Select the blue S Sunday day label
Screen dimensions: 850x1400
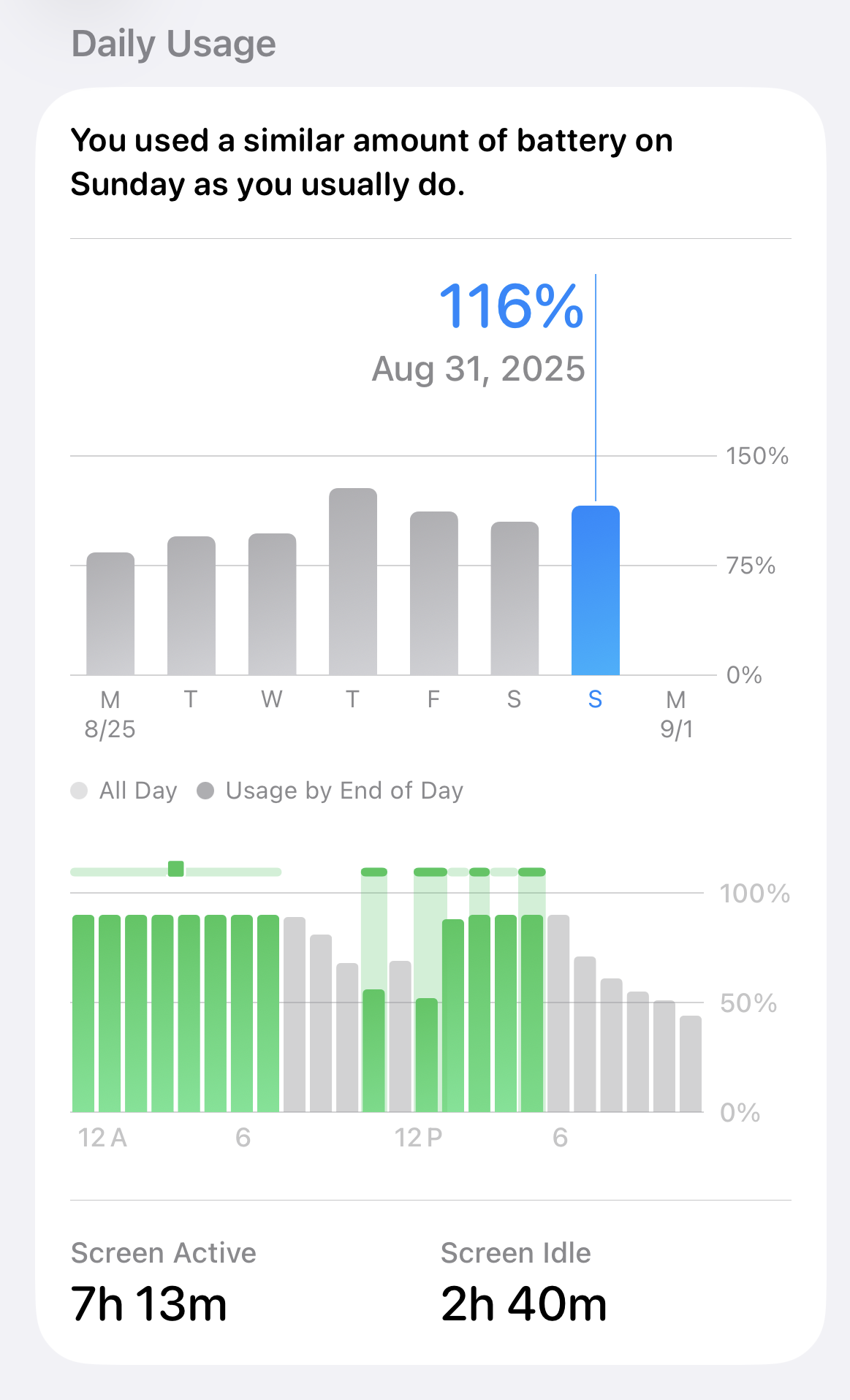[x=595, y=700]
